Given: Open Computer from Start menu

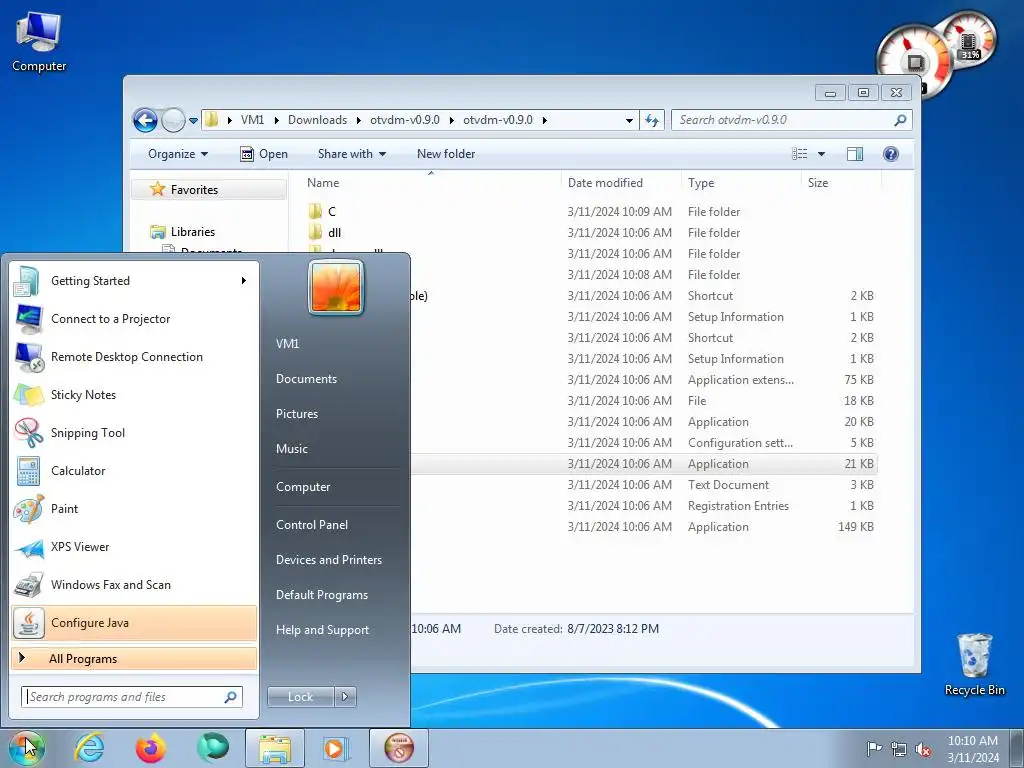Looking at the screenshot, I should (x=303, y=487).
